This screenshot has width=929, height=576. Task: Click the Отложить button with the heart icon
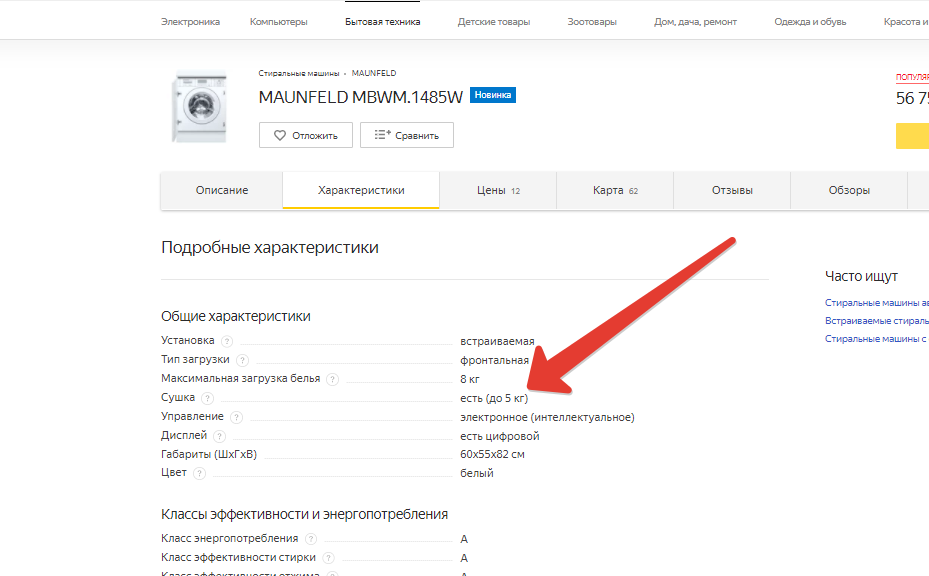(x=306, y=135)
